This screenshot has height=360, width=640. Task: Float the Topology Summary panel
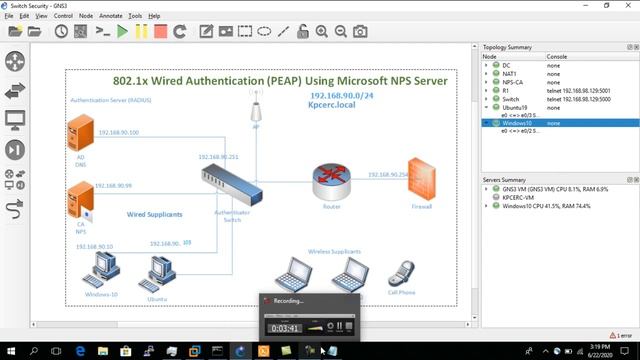[629, 47]
